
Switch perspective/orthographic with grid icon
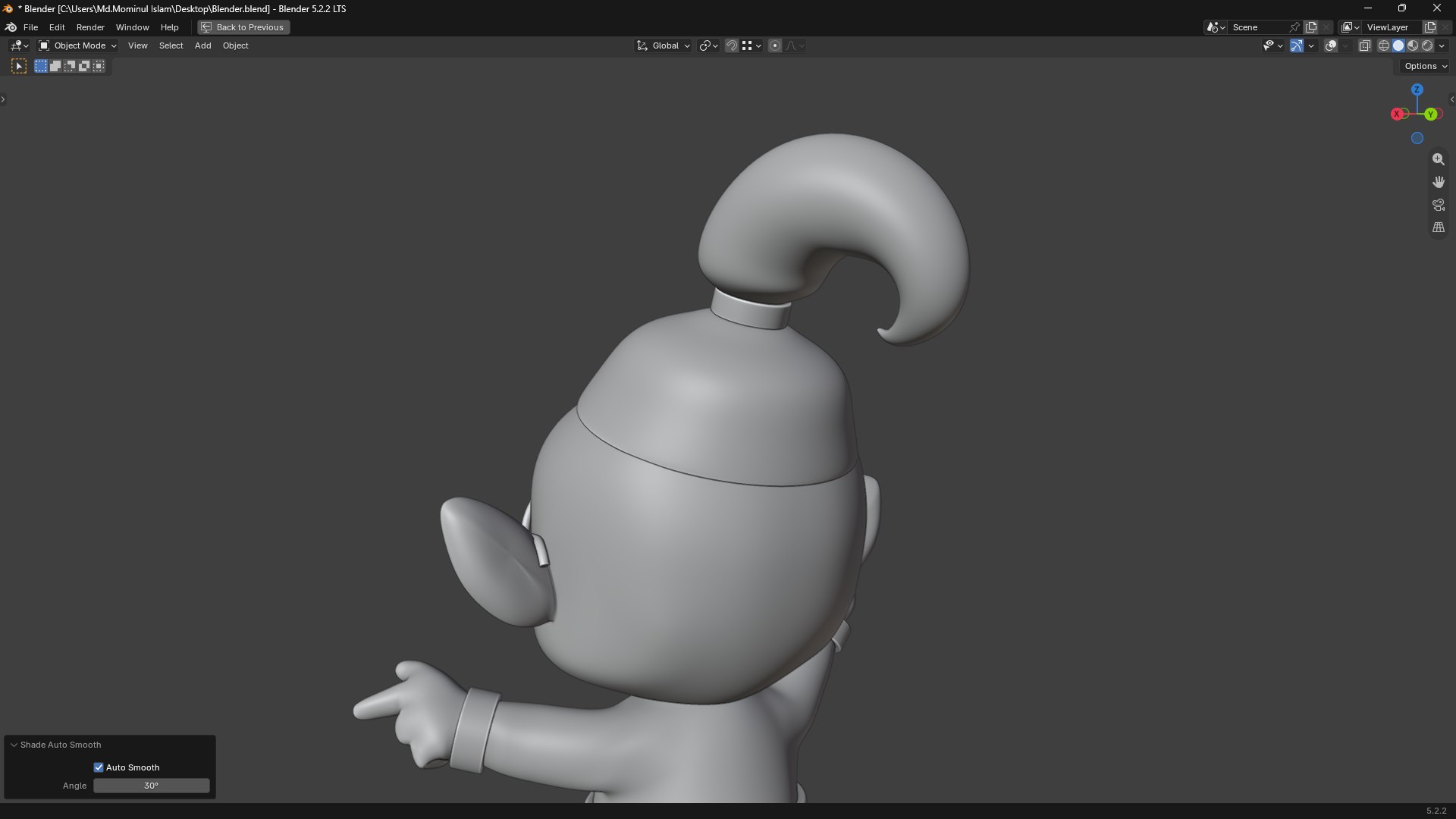(x=1438, y=227)
